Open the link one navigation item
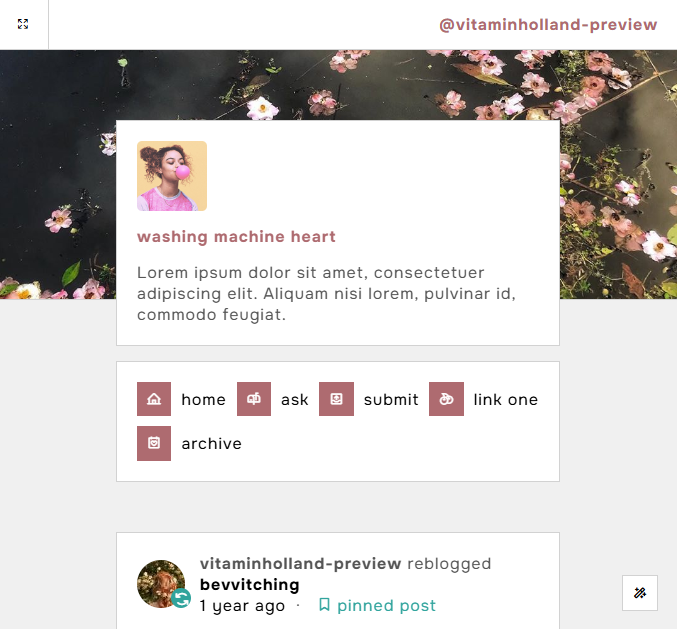This screenshot has width=677, height=629. (x=506, y=400)
